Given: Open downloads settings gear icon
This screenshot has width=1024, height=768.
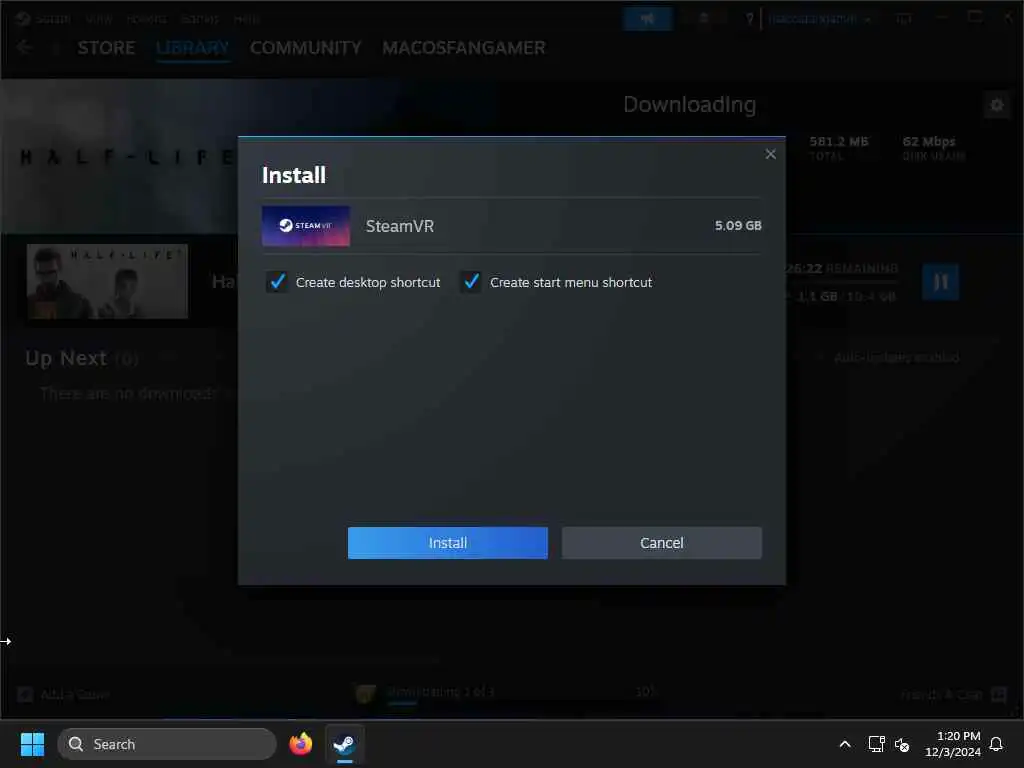Looking at the screenshot, I should [x=997, y=105].
